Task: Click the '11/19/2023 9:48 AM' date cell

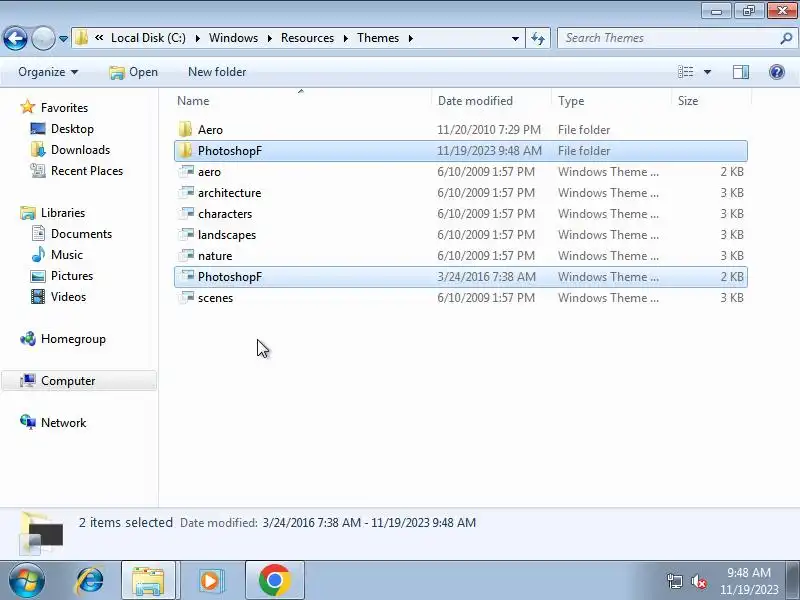Action: 489,151
